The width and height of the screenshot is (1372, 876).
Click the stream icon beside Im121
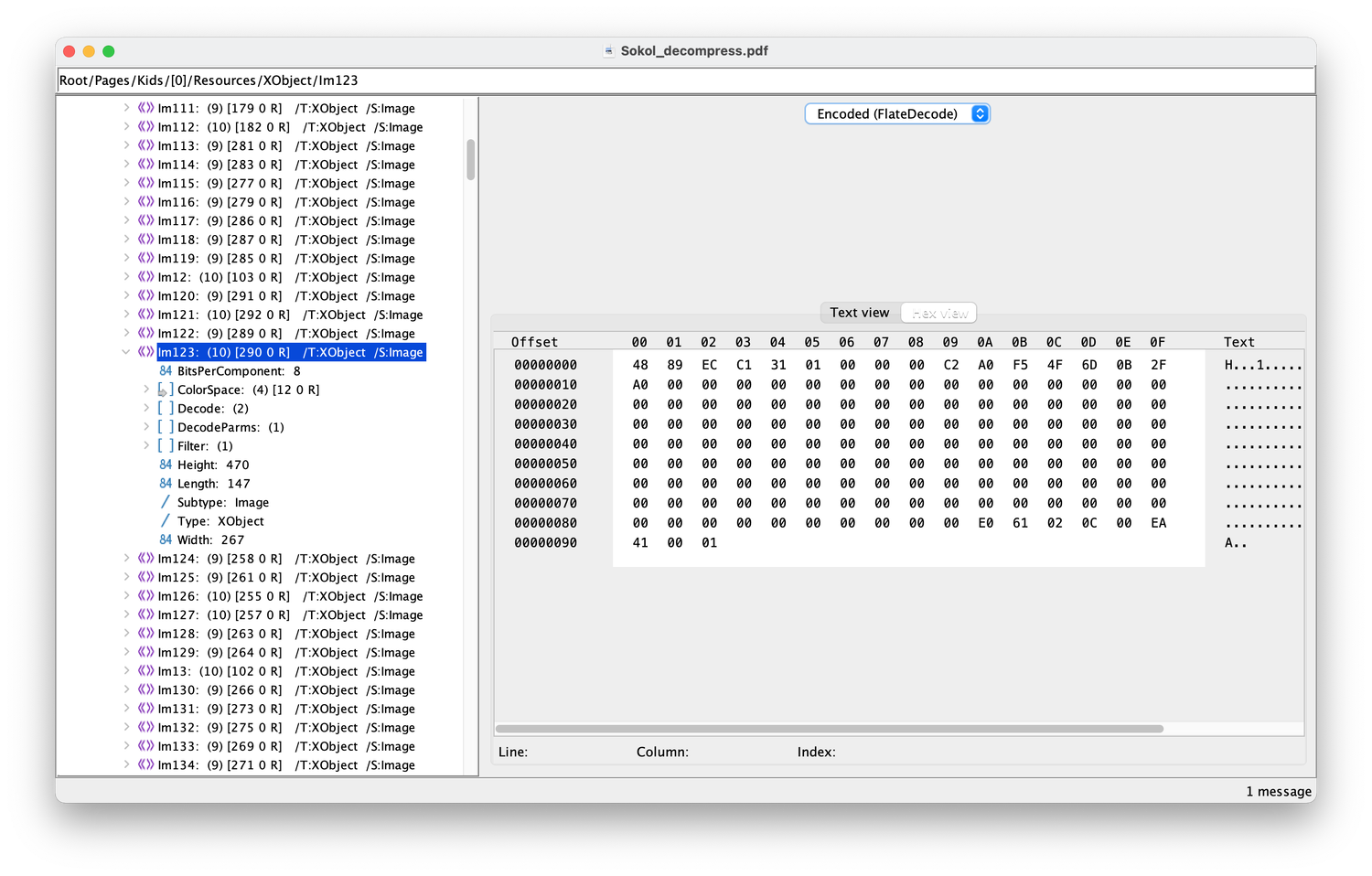tap(145, 315)
